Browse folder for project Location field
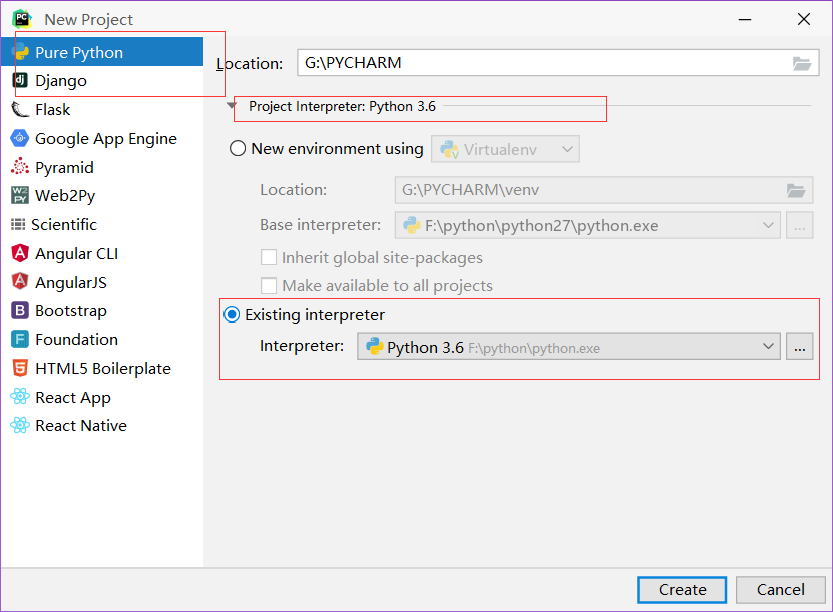Screen dimensions: 833x612 802,63
